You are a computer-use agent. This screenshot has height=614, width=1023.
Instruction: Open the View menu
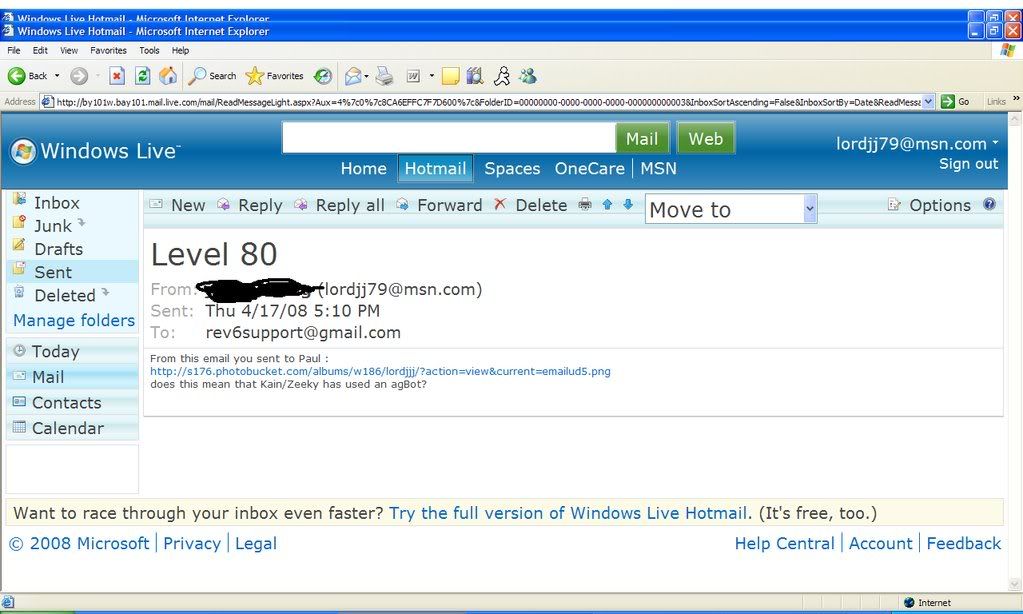click(69, 50)
